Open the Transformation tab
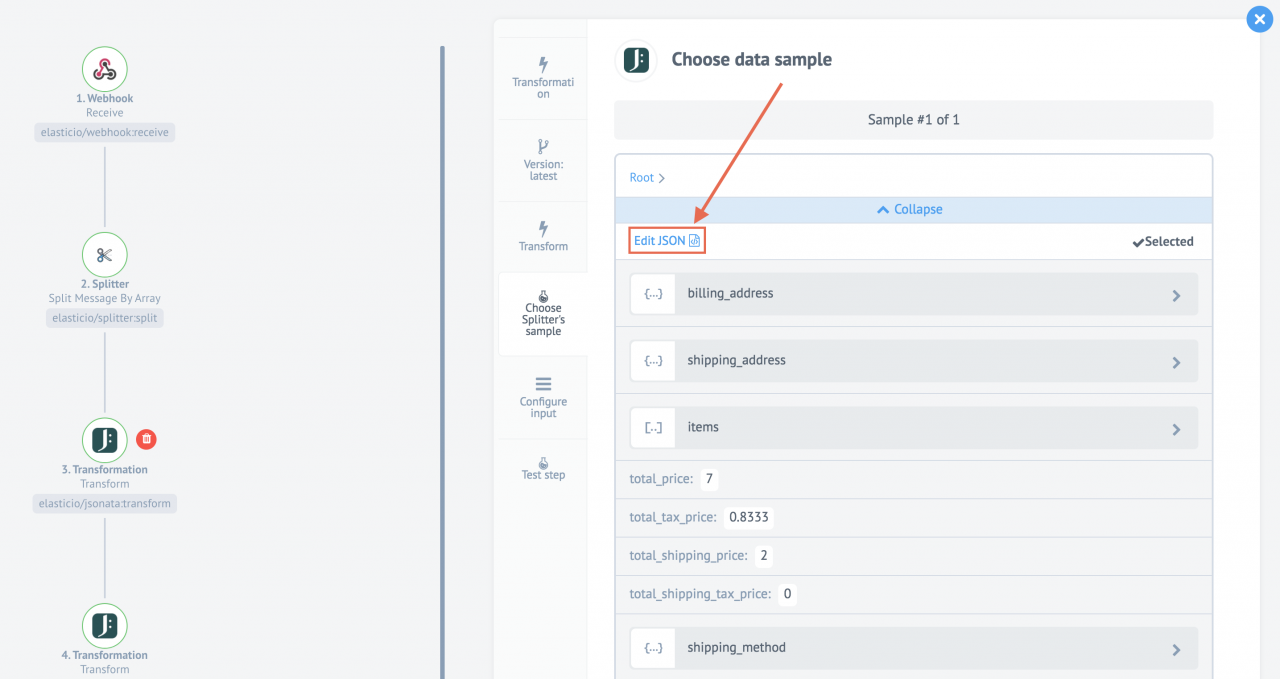This screenshot has width=1280, height=679. point(543,78)
